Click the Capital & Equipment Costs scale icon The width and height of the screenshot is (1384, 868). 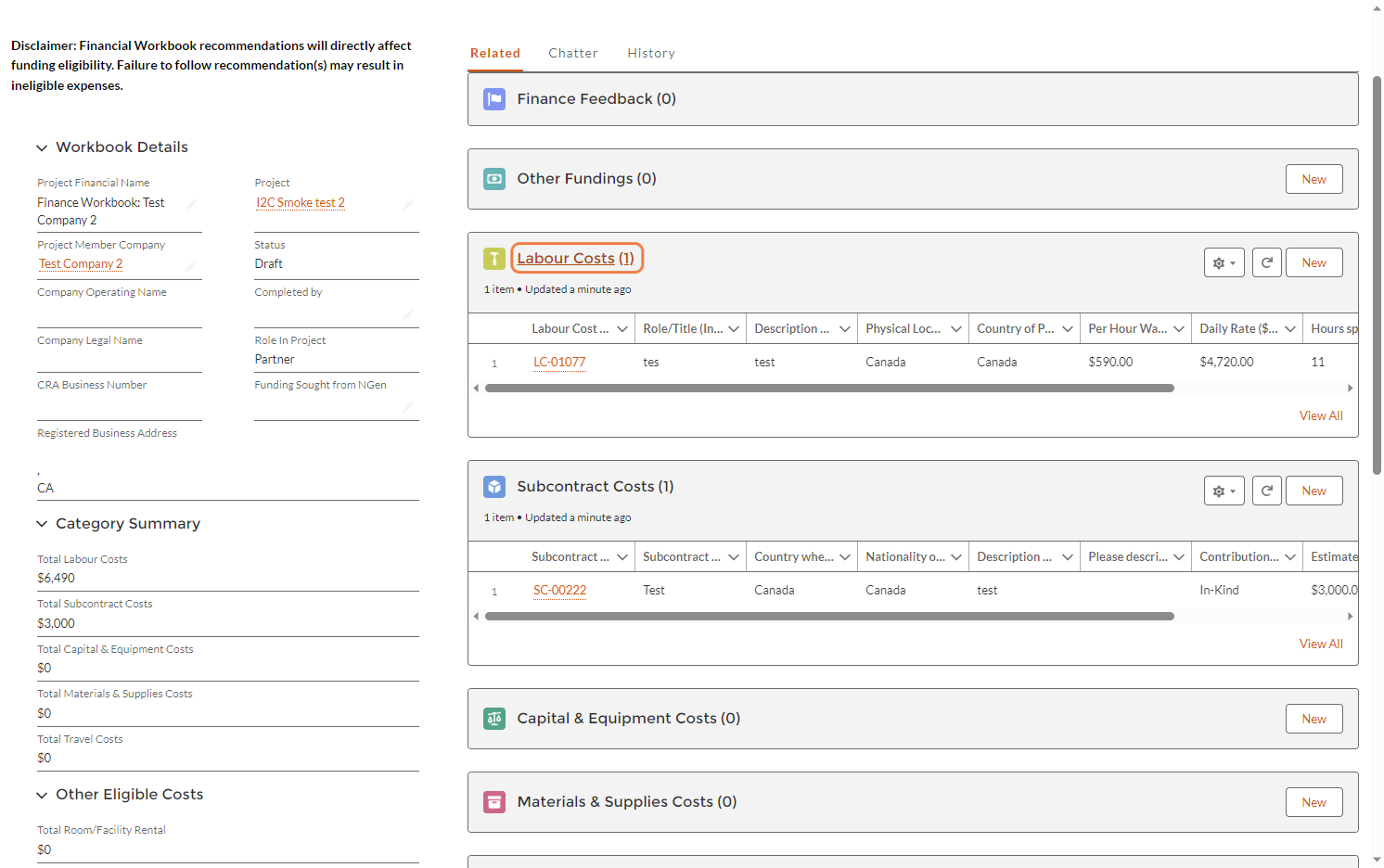pyautogui.click(x=494, y=719)
